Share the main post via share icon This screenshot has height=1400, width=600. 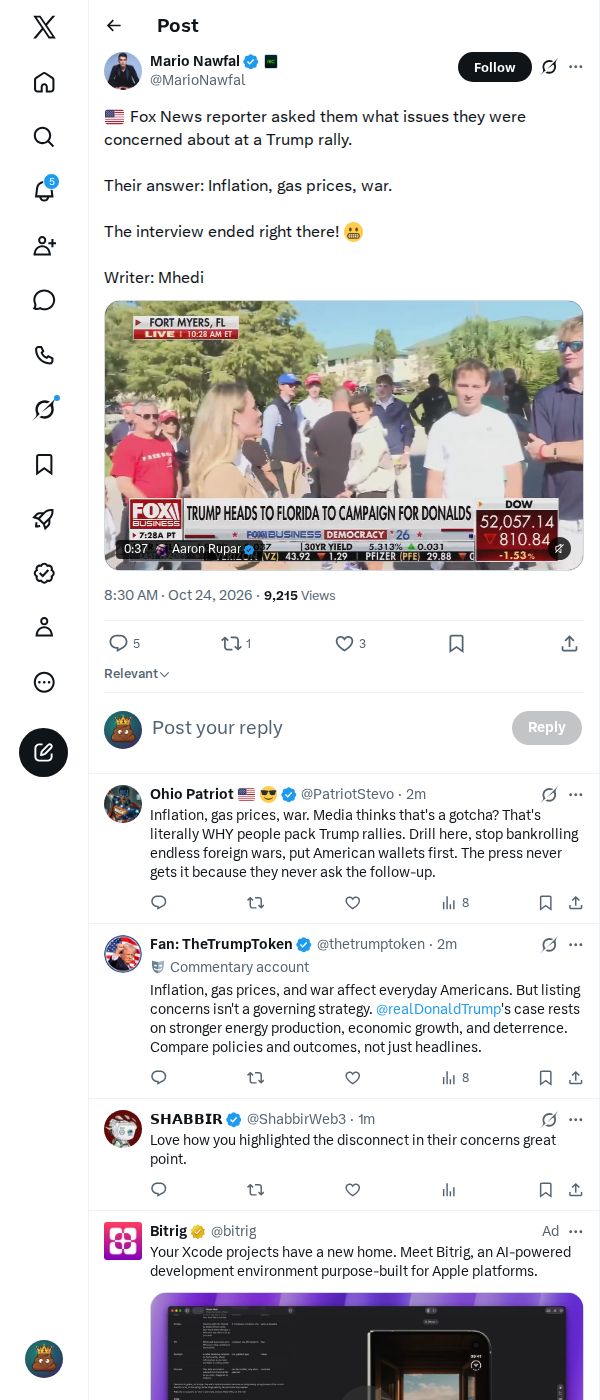pyautogui.click(x=569, y=644)
